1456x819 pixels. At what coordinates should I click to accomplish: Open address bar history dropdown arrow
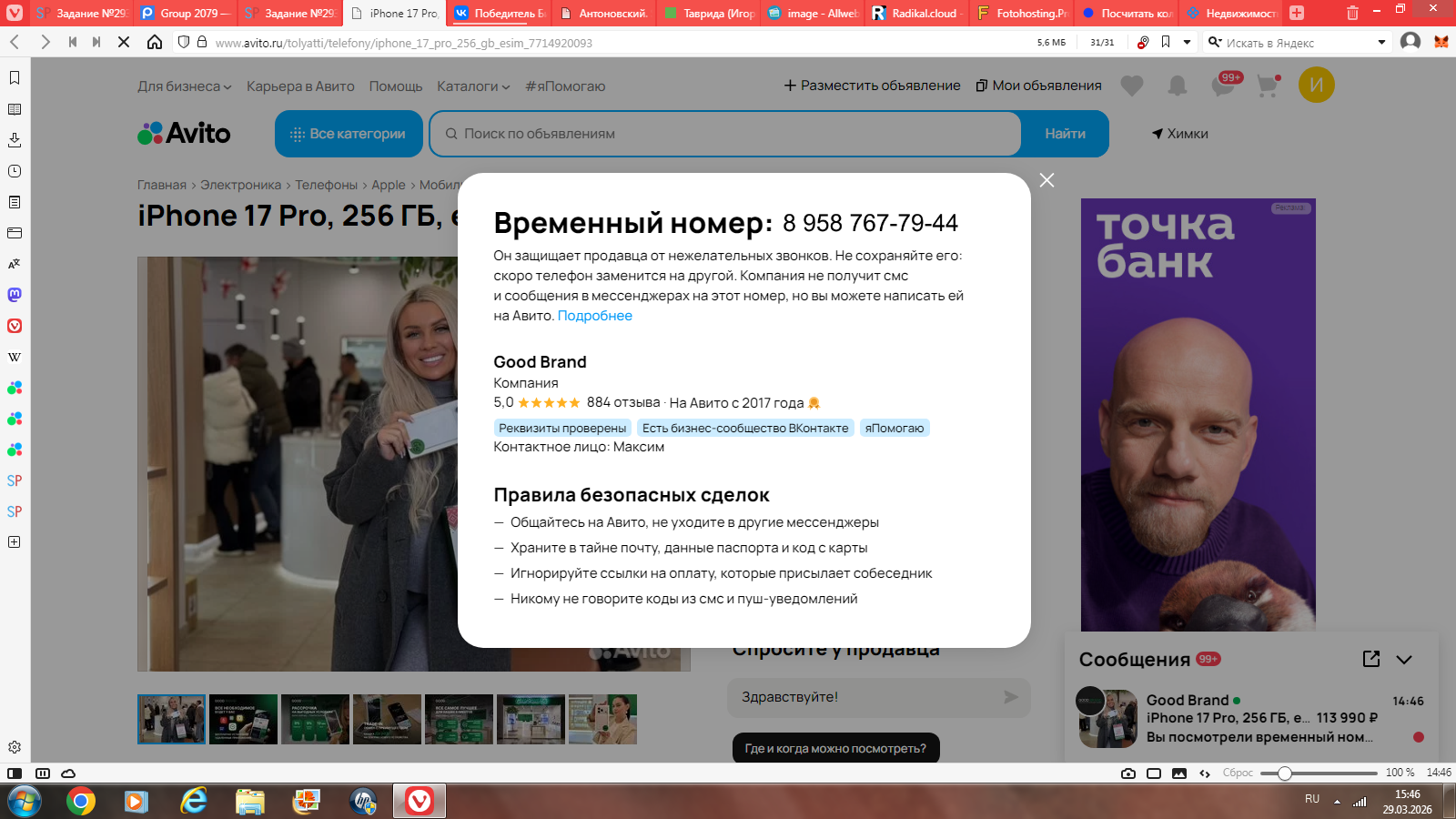1188,42
